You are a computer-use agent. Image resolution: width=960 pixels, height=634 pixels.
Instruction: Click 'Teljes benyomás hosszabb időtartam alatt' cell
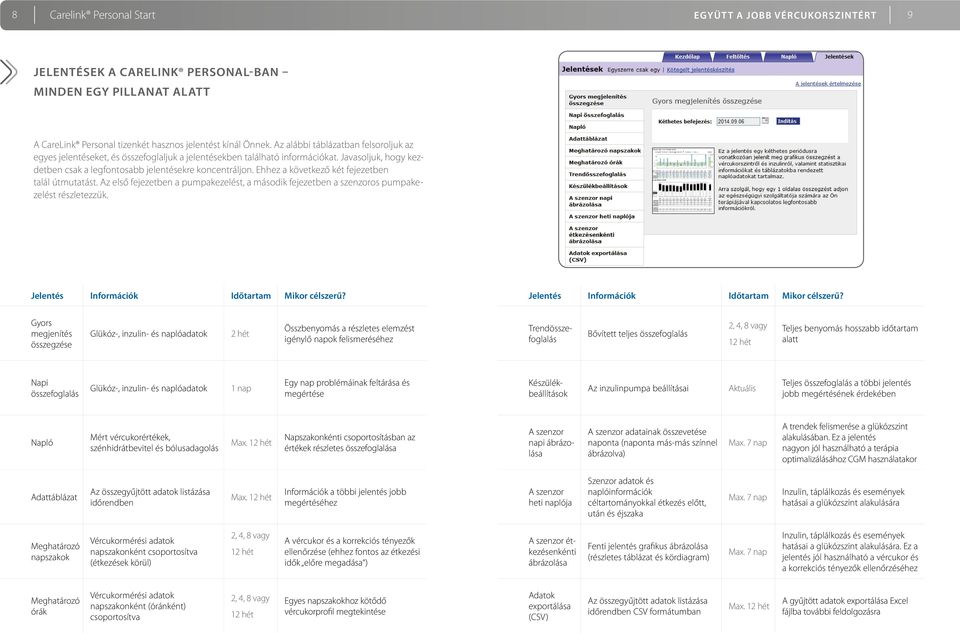point(850,334)
